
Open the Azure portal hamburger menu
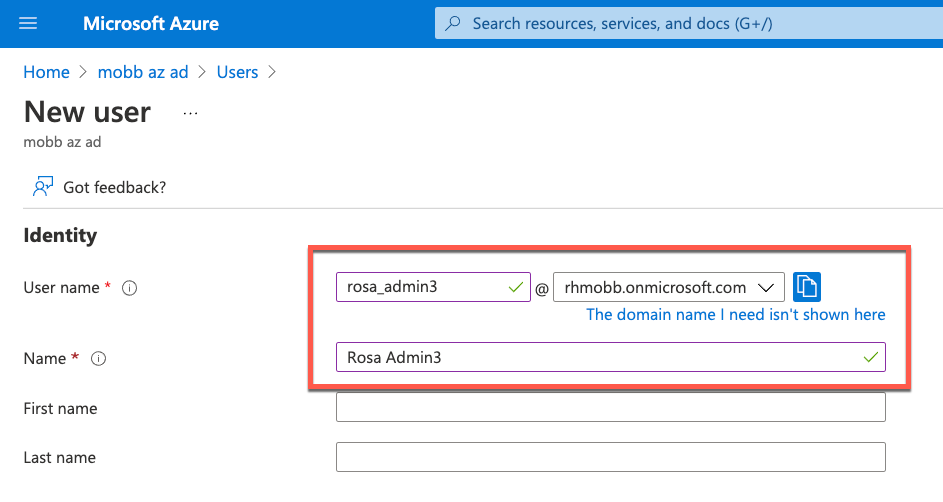point(28,23)
